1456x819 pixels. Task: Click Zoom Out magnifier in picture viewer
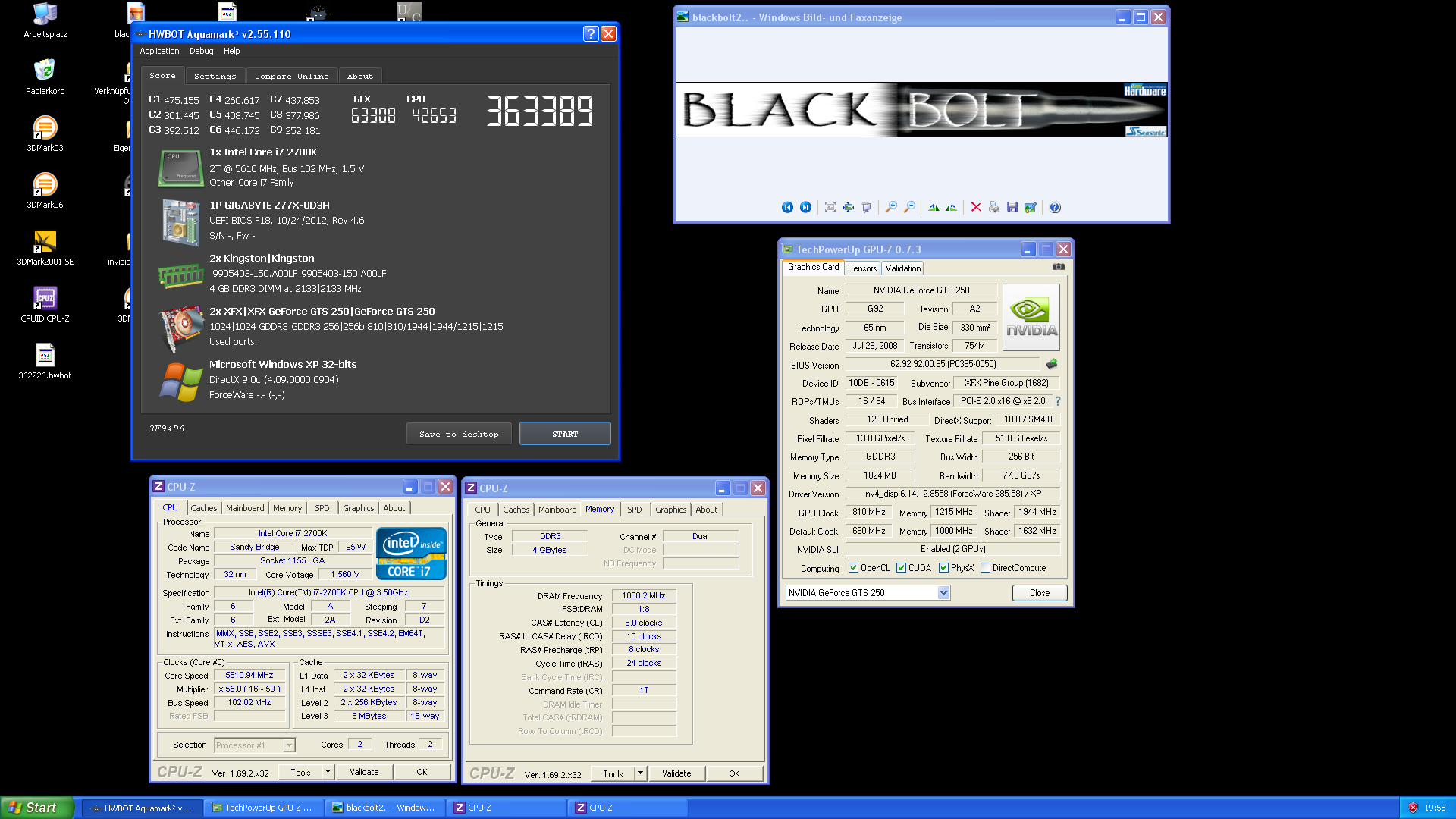[x=909, y=207]
